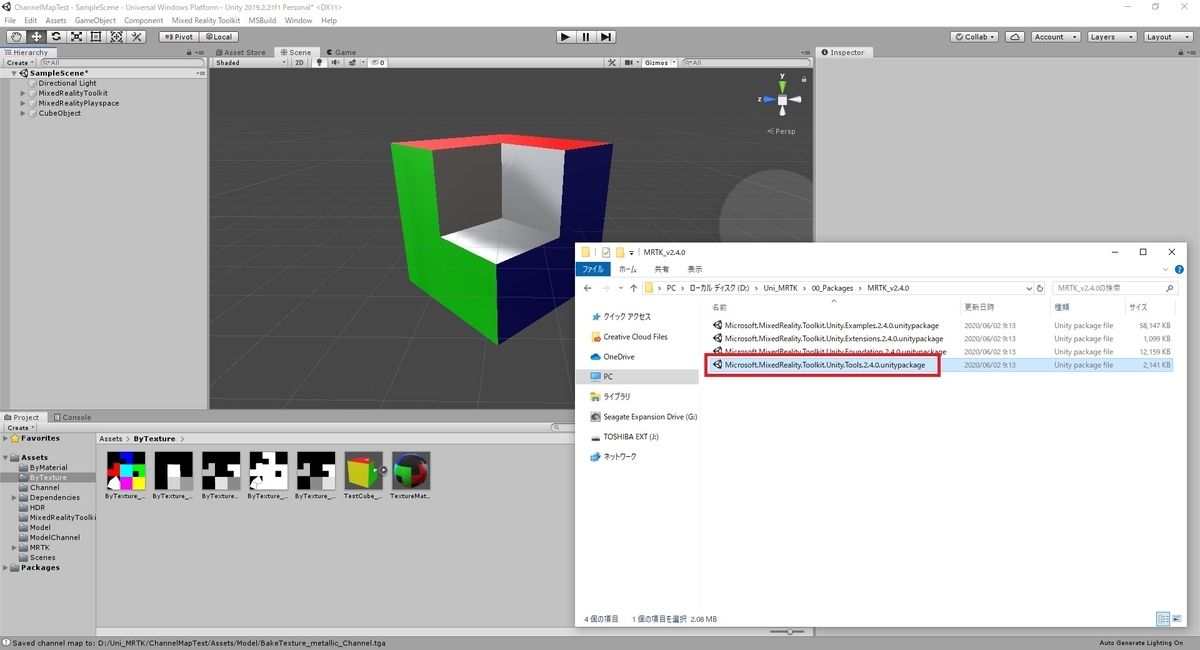Switch to the Asset Store tab

[240, 52]
